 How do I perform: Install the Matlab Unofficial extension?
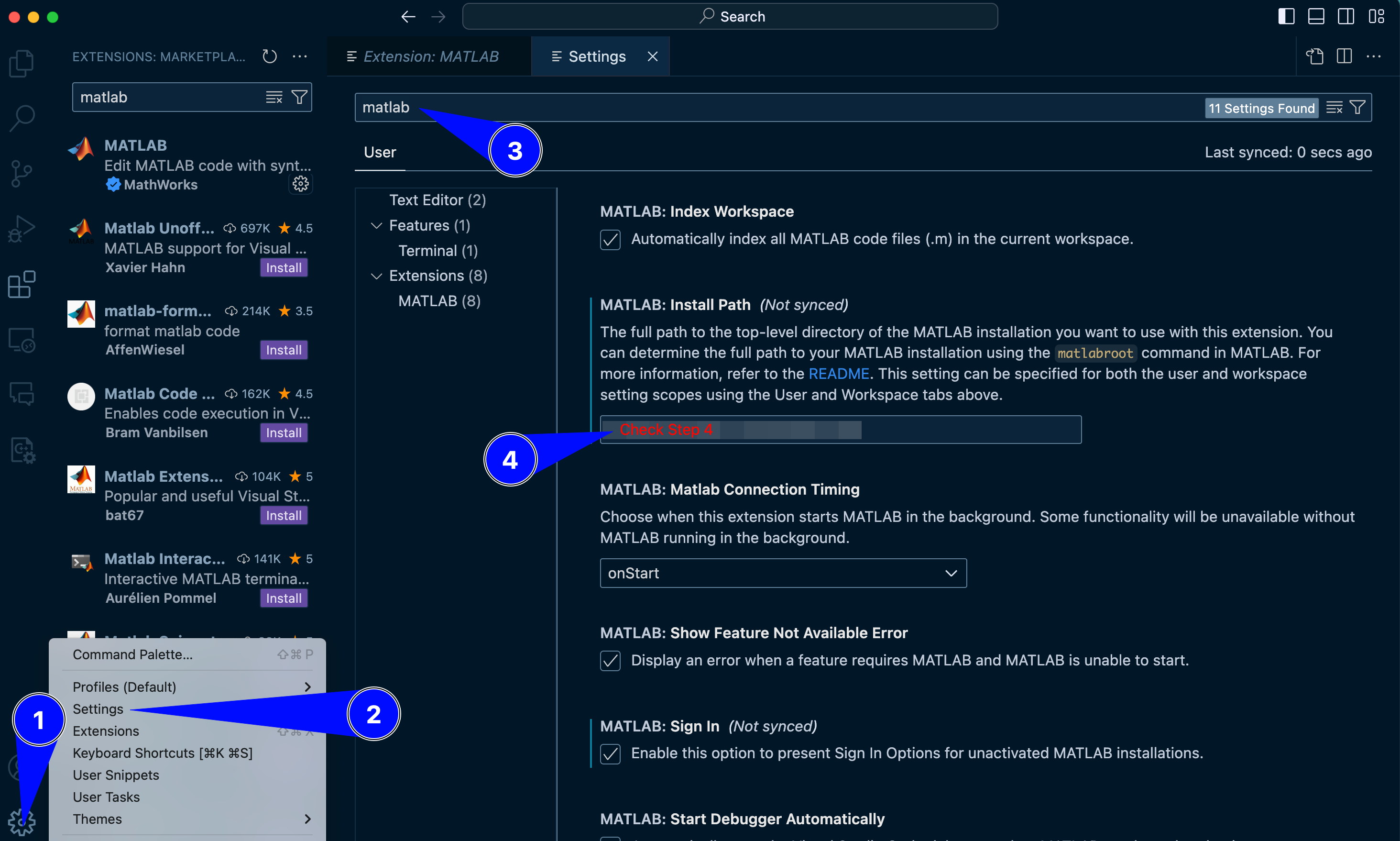(x=283, y=267)
